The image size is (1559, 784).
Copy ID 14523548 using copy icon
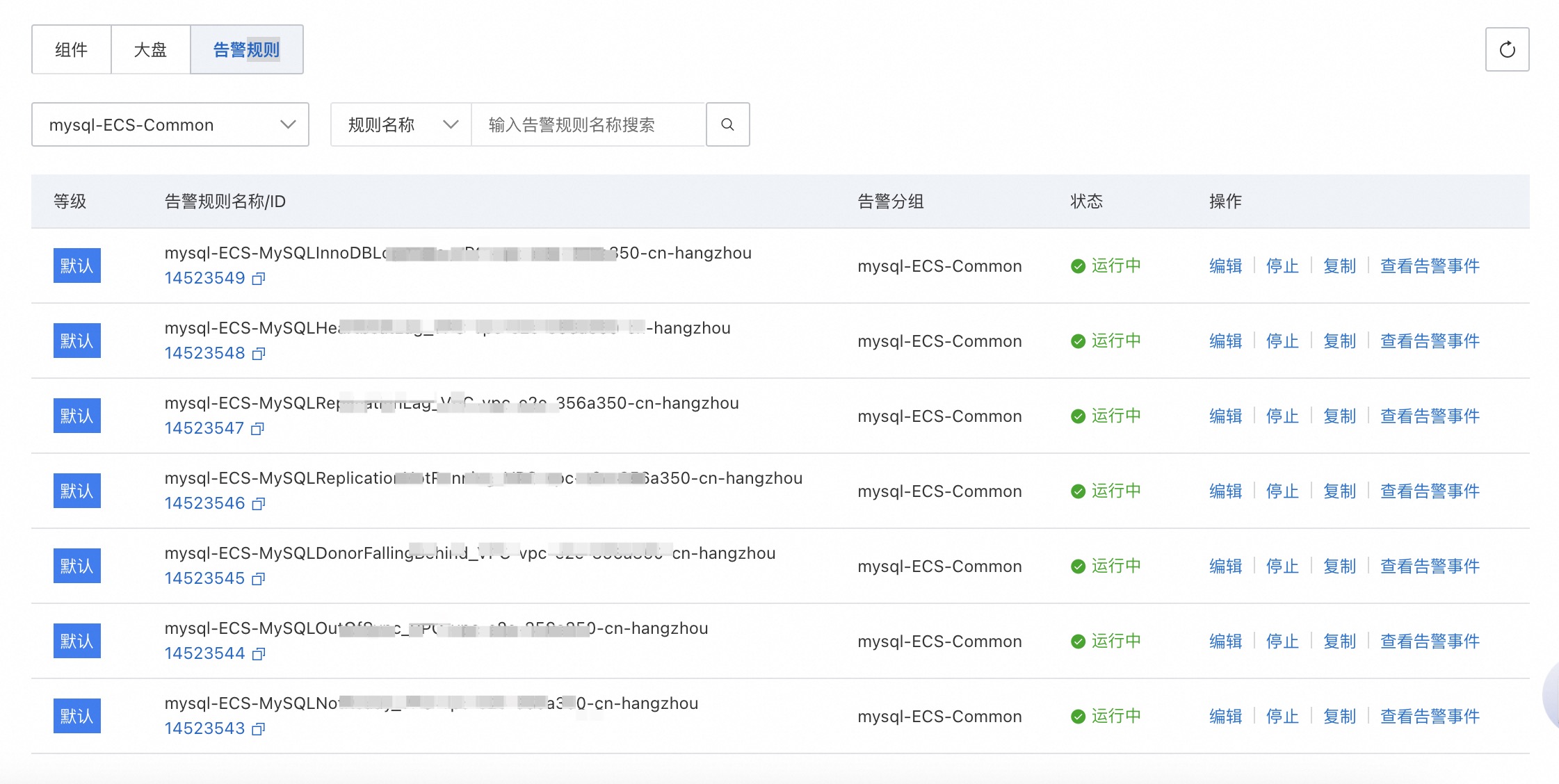coord(259,354)
